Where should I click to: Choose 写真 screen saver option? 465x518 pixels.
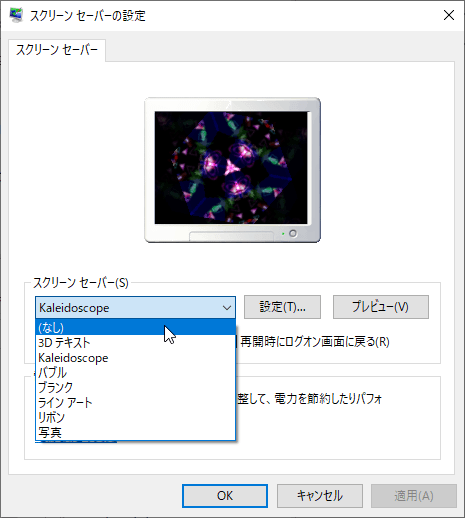(135, 432)
